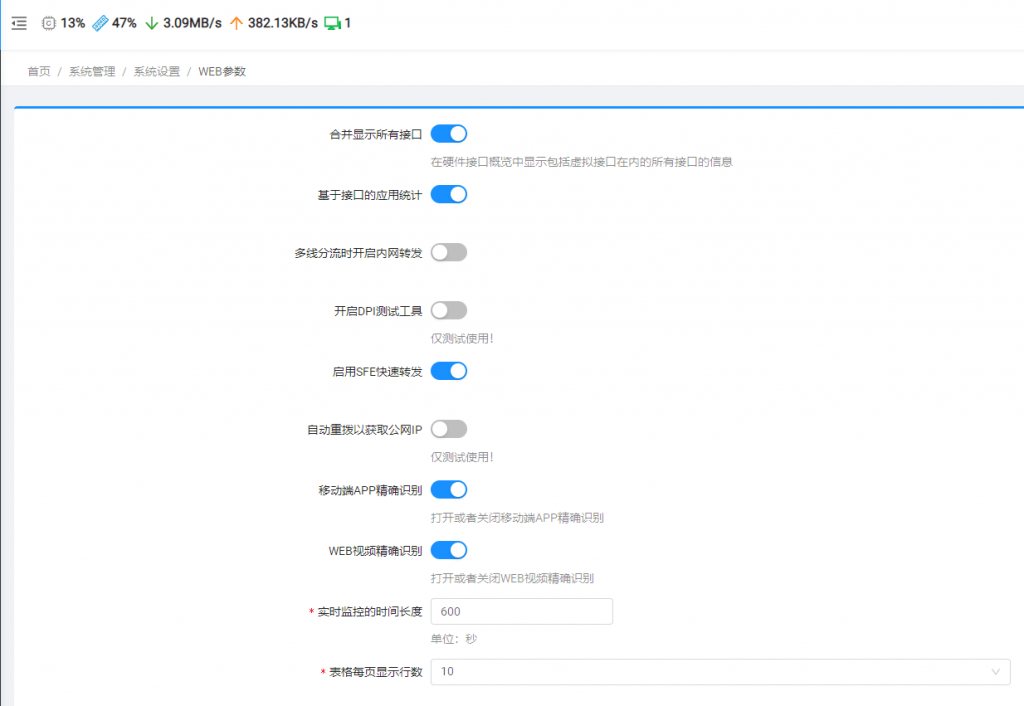Click the green monitor online devices icon
The height and width of the screenshot is (706, 1024).
pos(332,23)
